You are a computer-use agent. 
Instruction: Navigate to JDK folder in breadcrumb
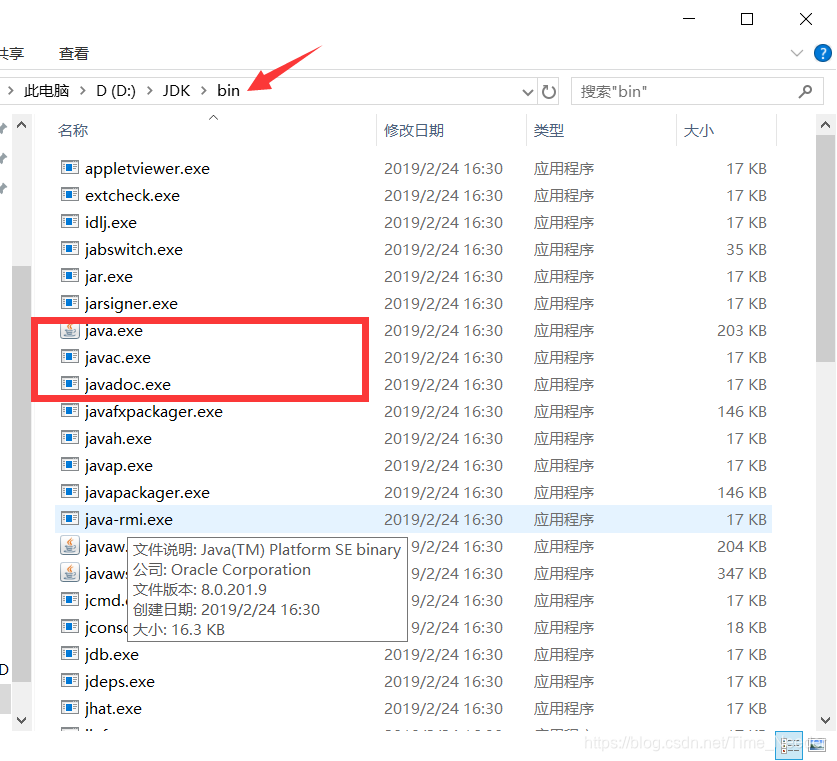click(176, 91)
